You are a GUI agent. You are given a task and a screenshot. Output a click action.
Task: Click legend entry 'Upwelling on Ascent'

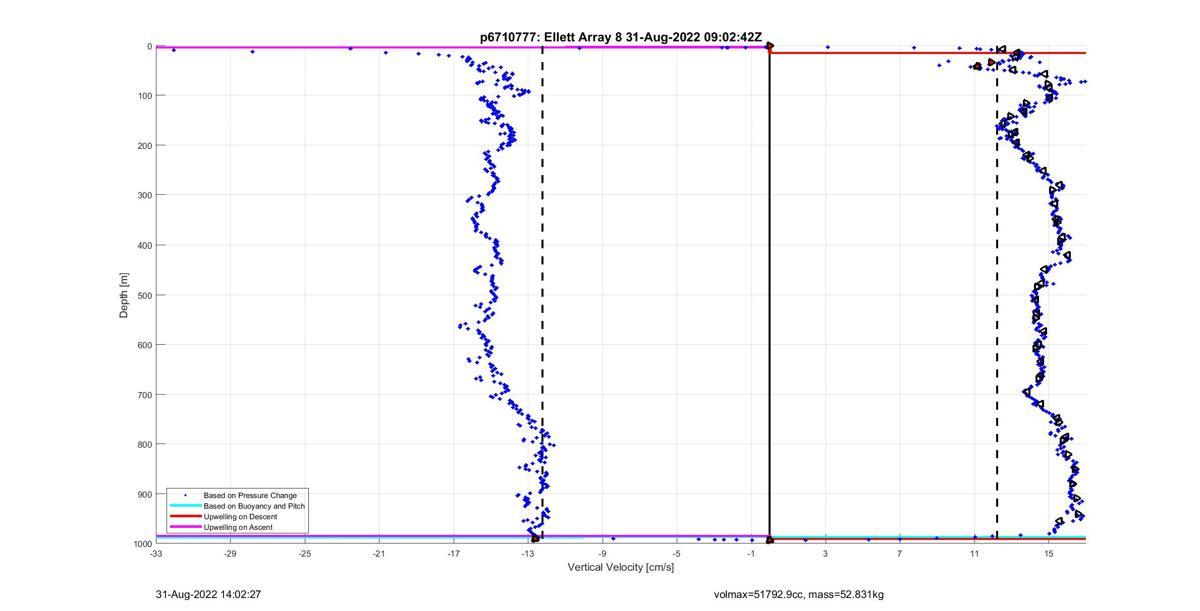[x=238, y=527]
